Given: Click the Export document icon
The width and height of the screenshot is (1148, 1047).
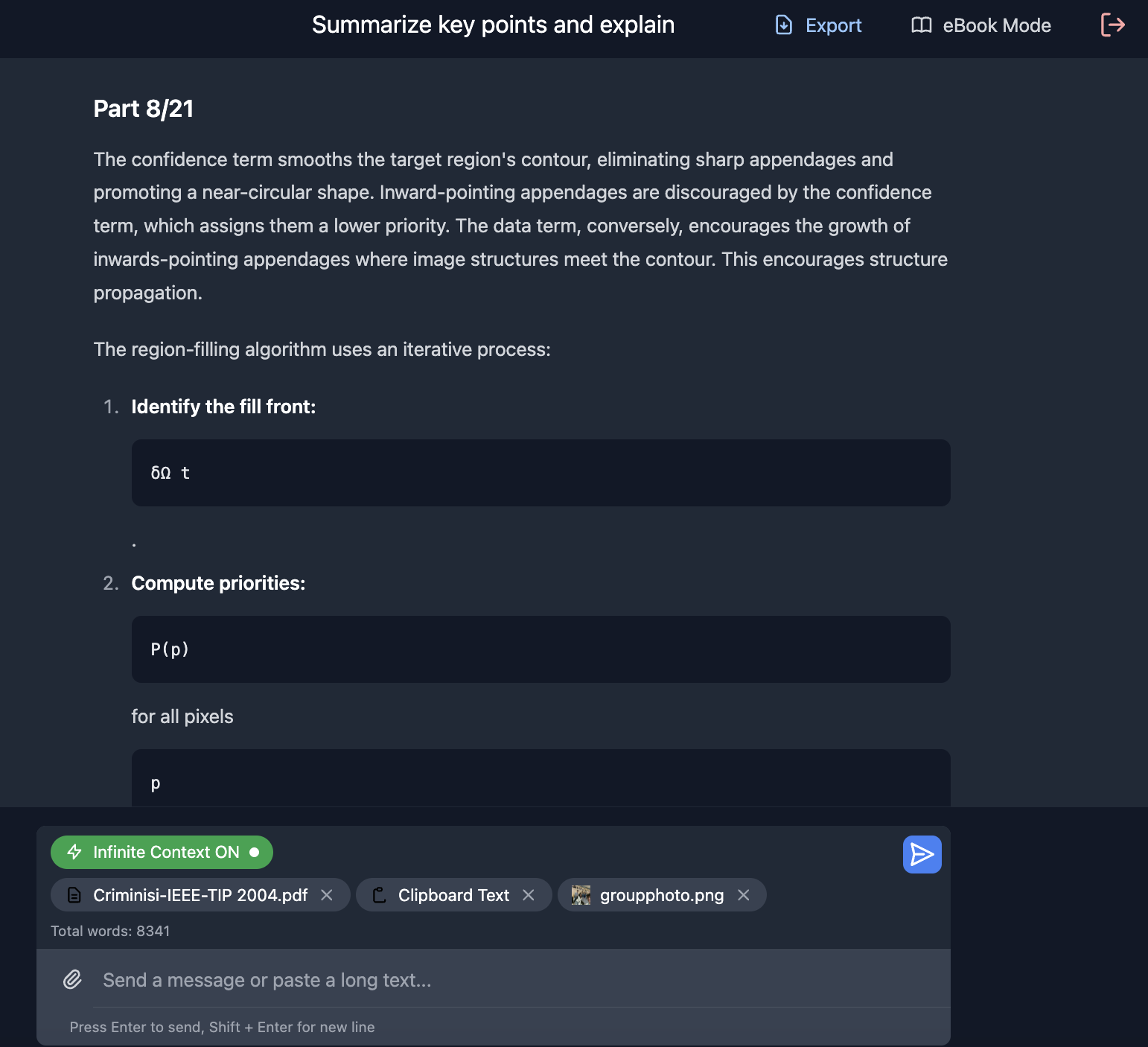Looking at the screenshot, I should click(783, 25).
